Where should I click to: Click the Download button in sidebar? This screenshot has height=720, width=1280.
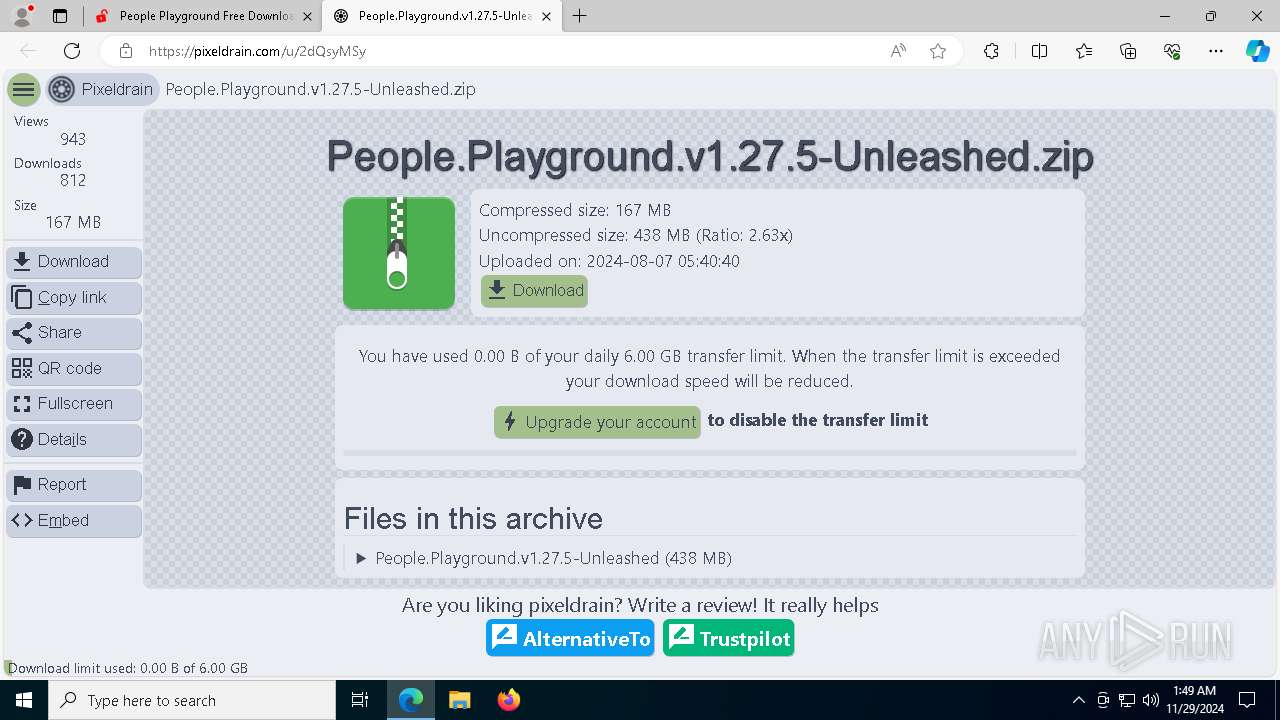[x=74, y=262]
